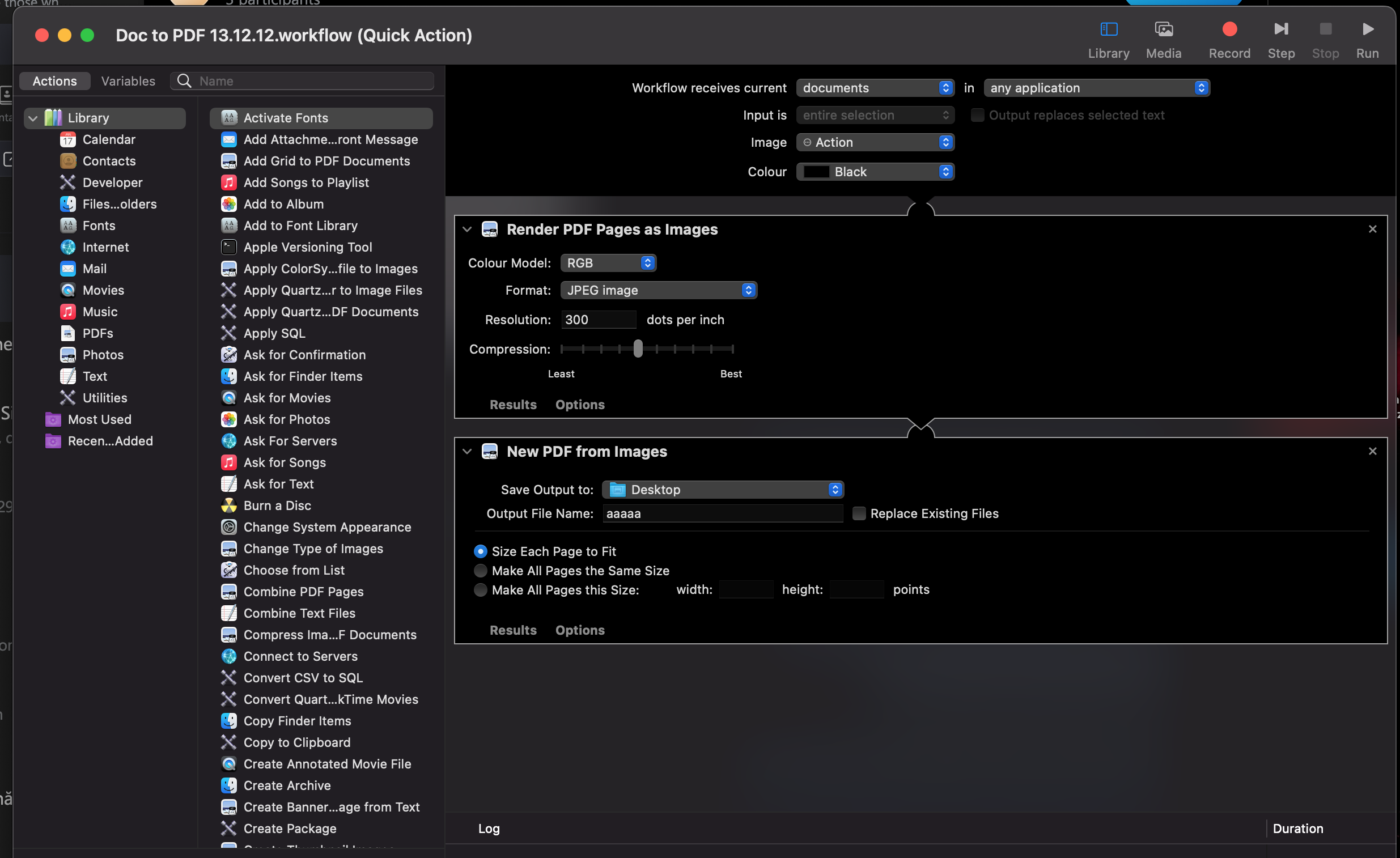Remove the Render PDF Pages action
This screenshot has height=858, width=1400.
pyautogui.click(x=1372, y=229)
